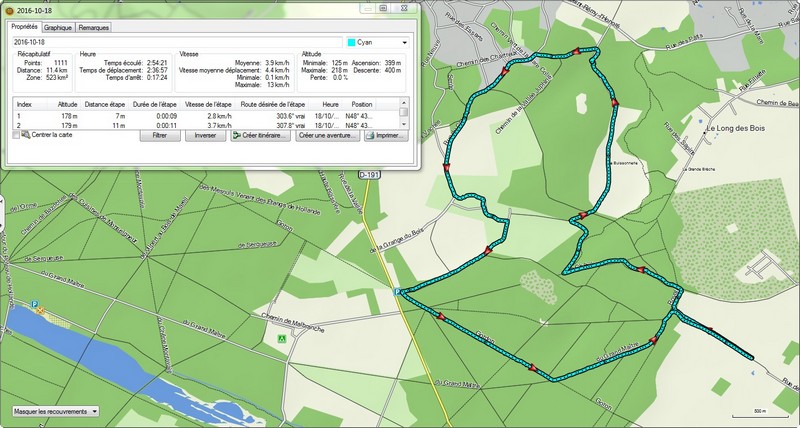Click the Ascension value 399 m
Screen dimensions: 800x428
click(x=392, y=63)
